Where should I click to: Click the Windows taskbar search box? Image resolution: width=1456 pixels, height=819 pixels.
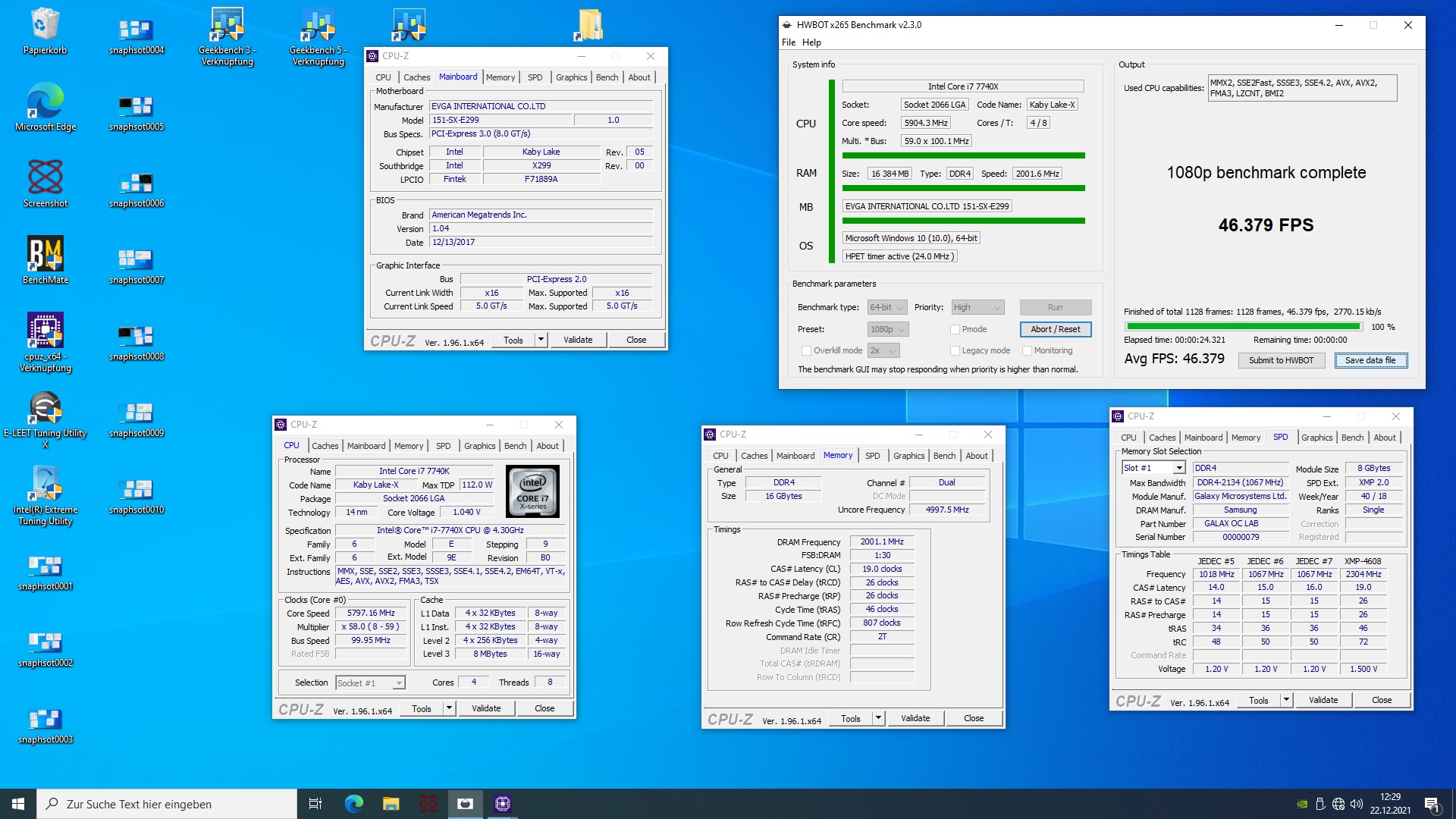pos(167,804)
